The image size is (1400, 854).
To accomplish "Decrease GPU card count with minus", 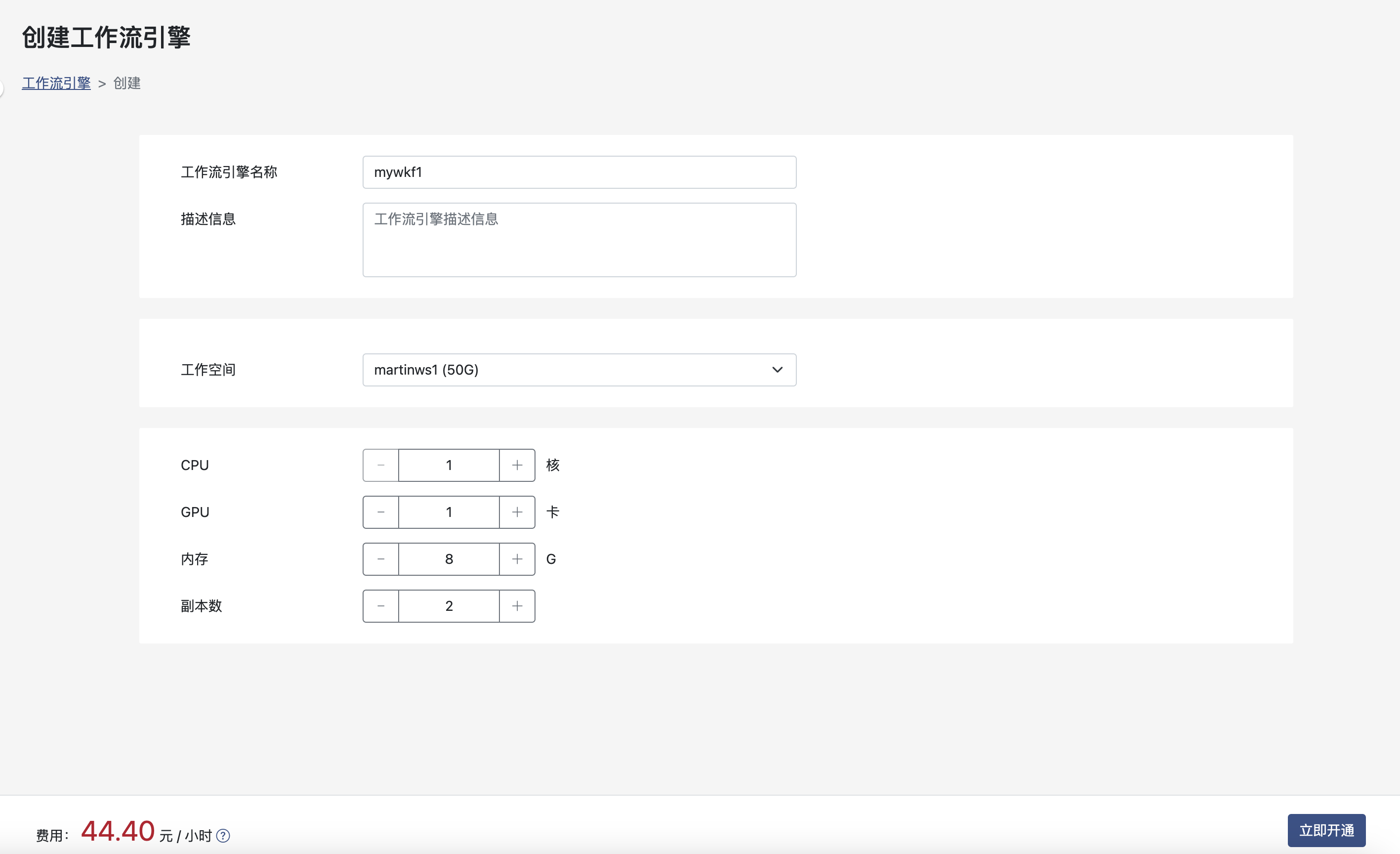I will pyautogui.click(x=381, y=512).
